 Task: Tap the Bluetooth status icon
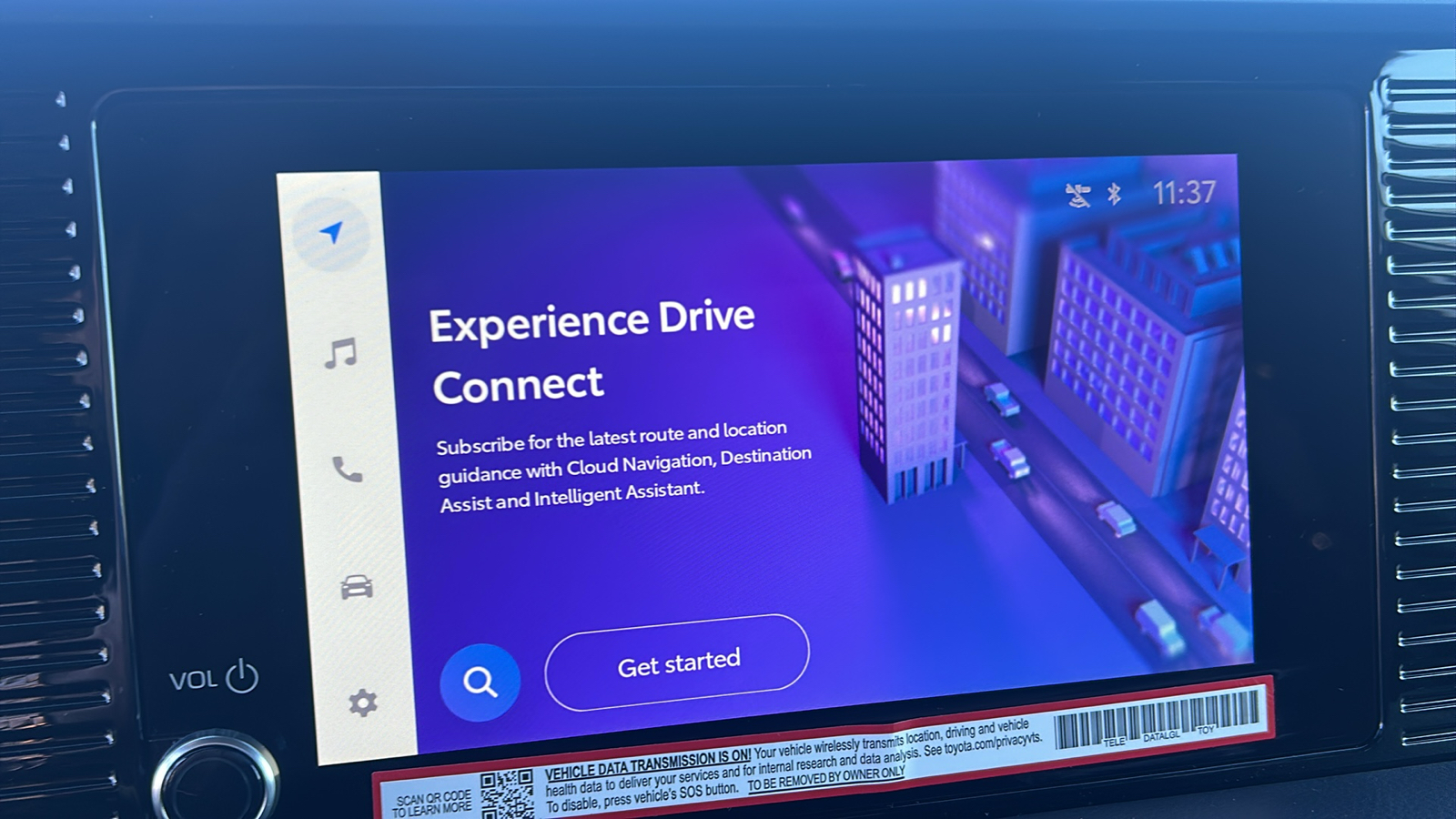pyautogui.click(x=1114, y=194)
